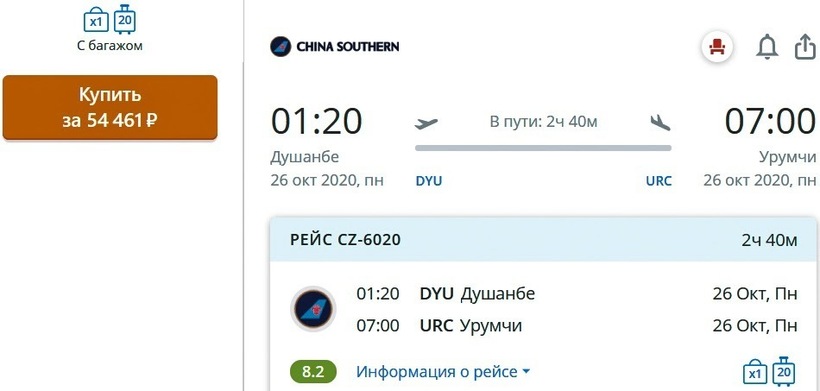Click the China Southern logo at top

point(334,47)
